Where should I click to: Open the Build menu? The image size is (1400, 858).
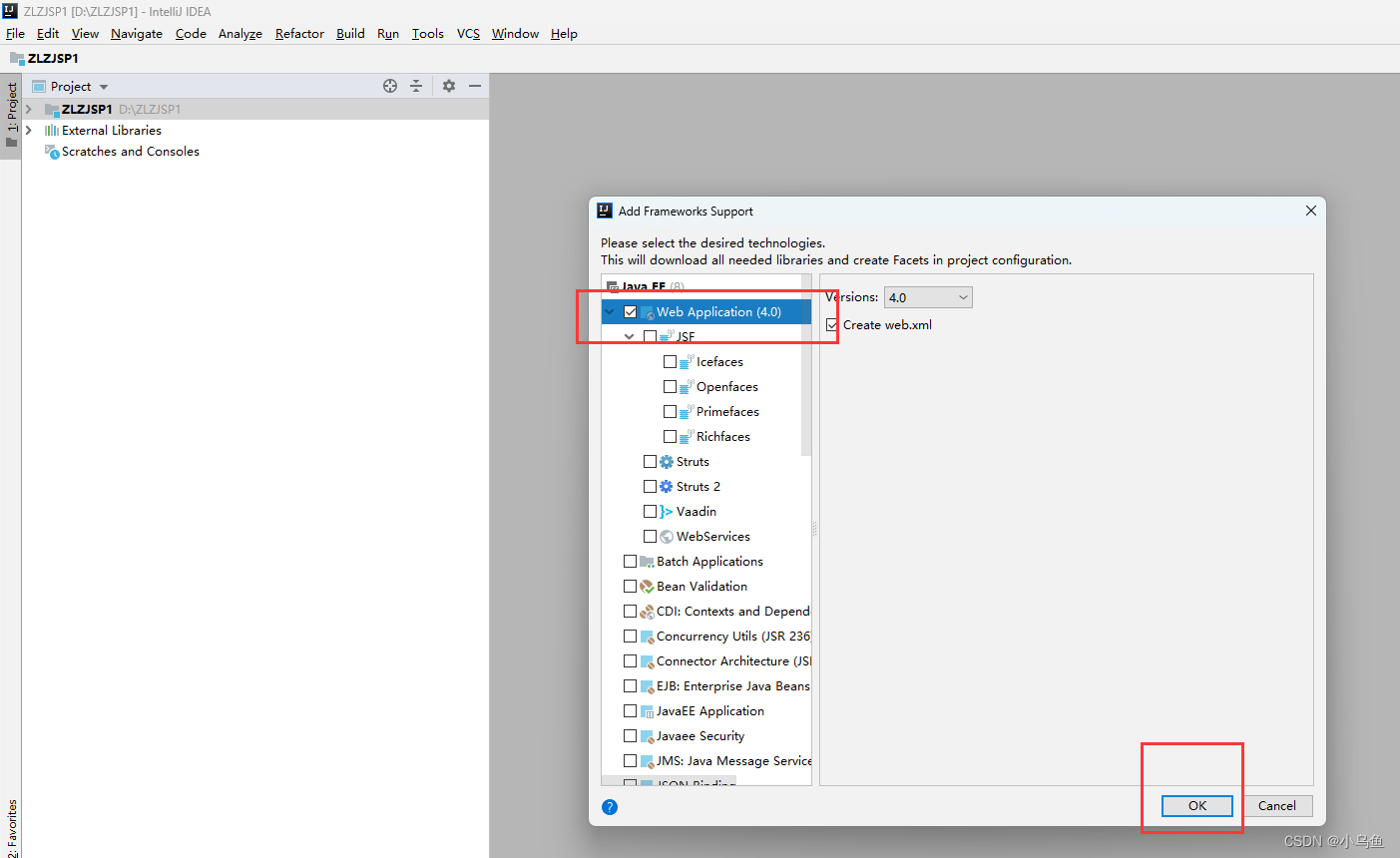point(350,33)
